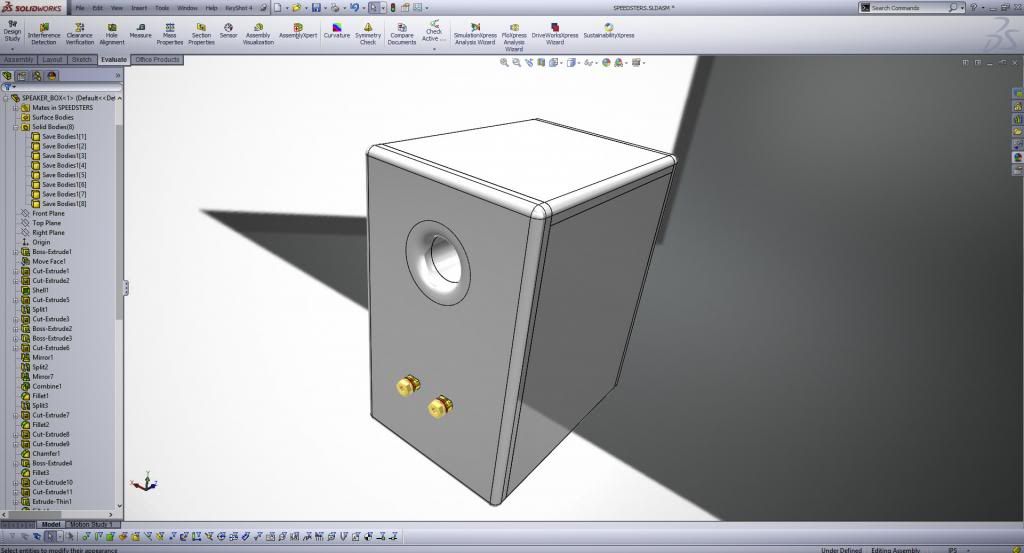1024x553 pixels.
Task: Switch to the Office Products tab
Action: coord(157,59)
